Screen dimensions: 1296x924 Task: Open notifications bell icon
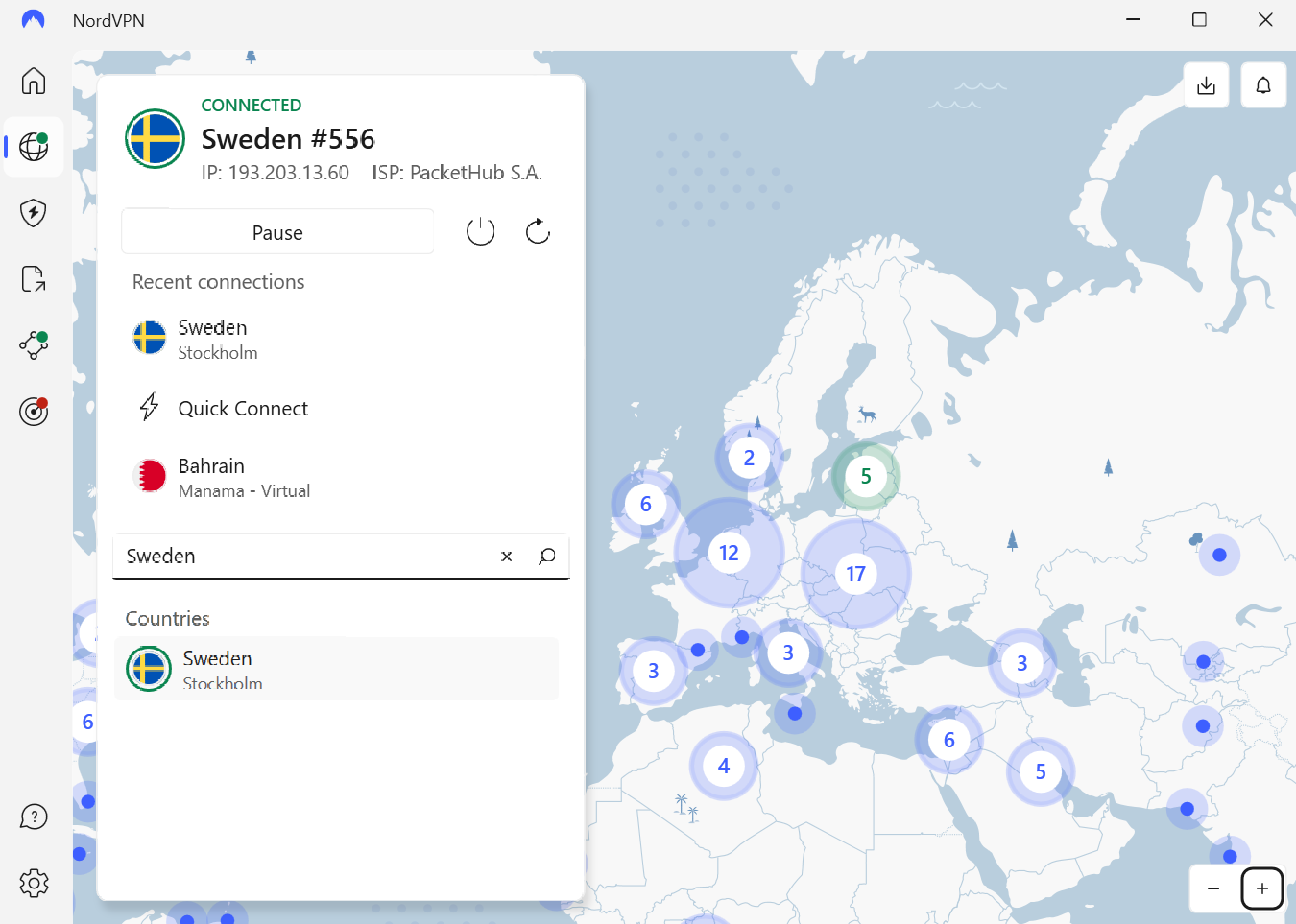coord(1263,85)
